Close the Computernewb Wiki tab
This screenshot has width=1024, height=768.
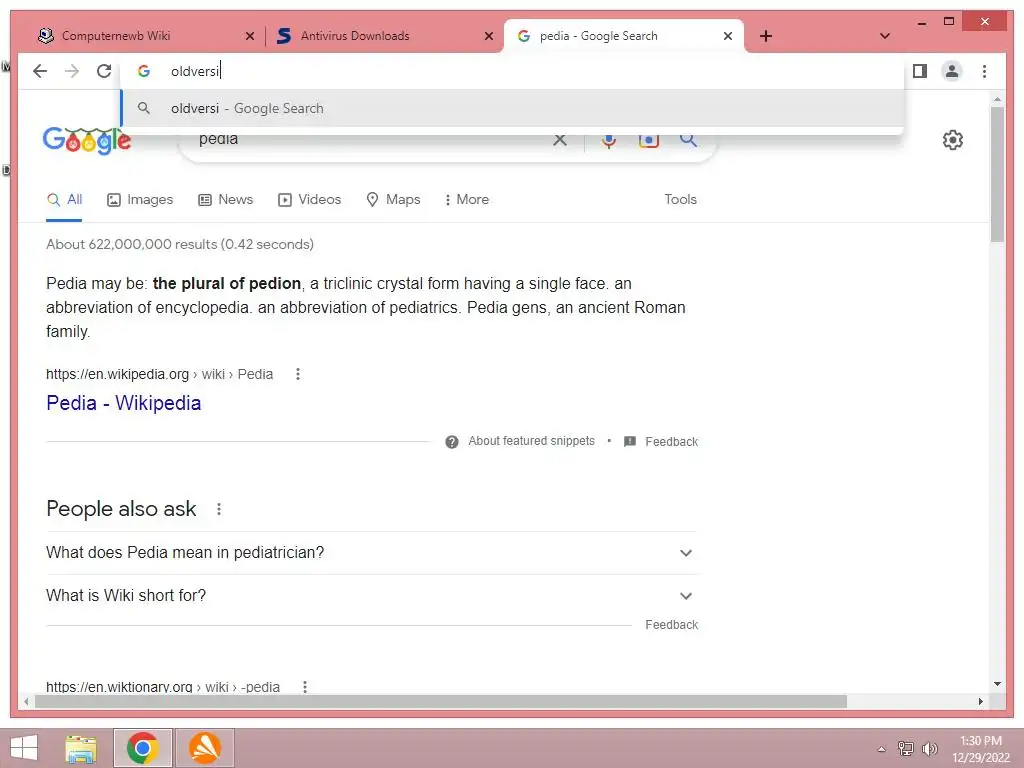tap(249, 36)
